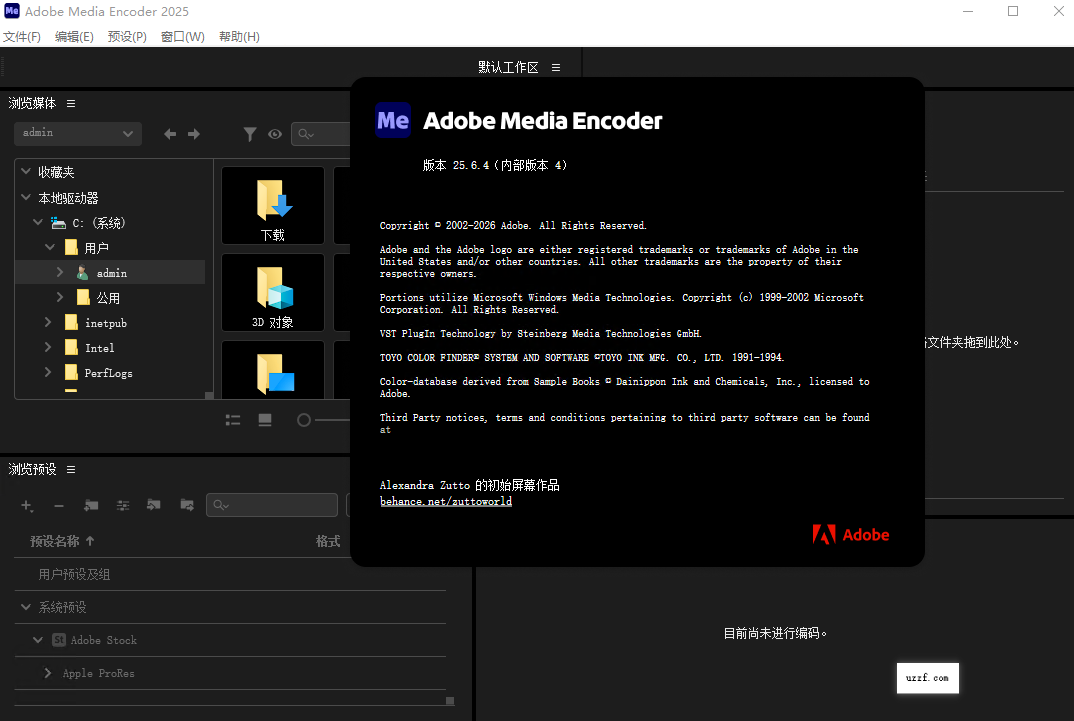Export a preset via the export icon
Viewport: 1074px width, 721px height.
click(x=187, y=505)
